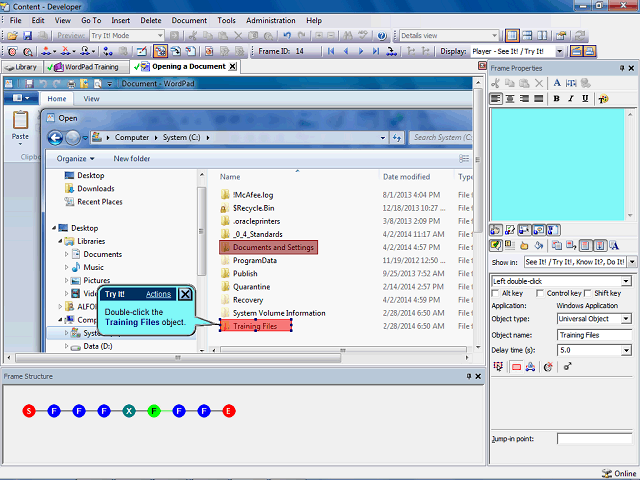Open the Details view dropdown

[x=494, y=36]
